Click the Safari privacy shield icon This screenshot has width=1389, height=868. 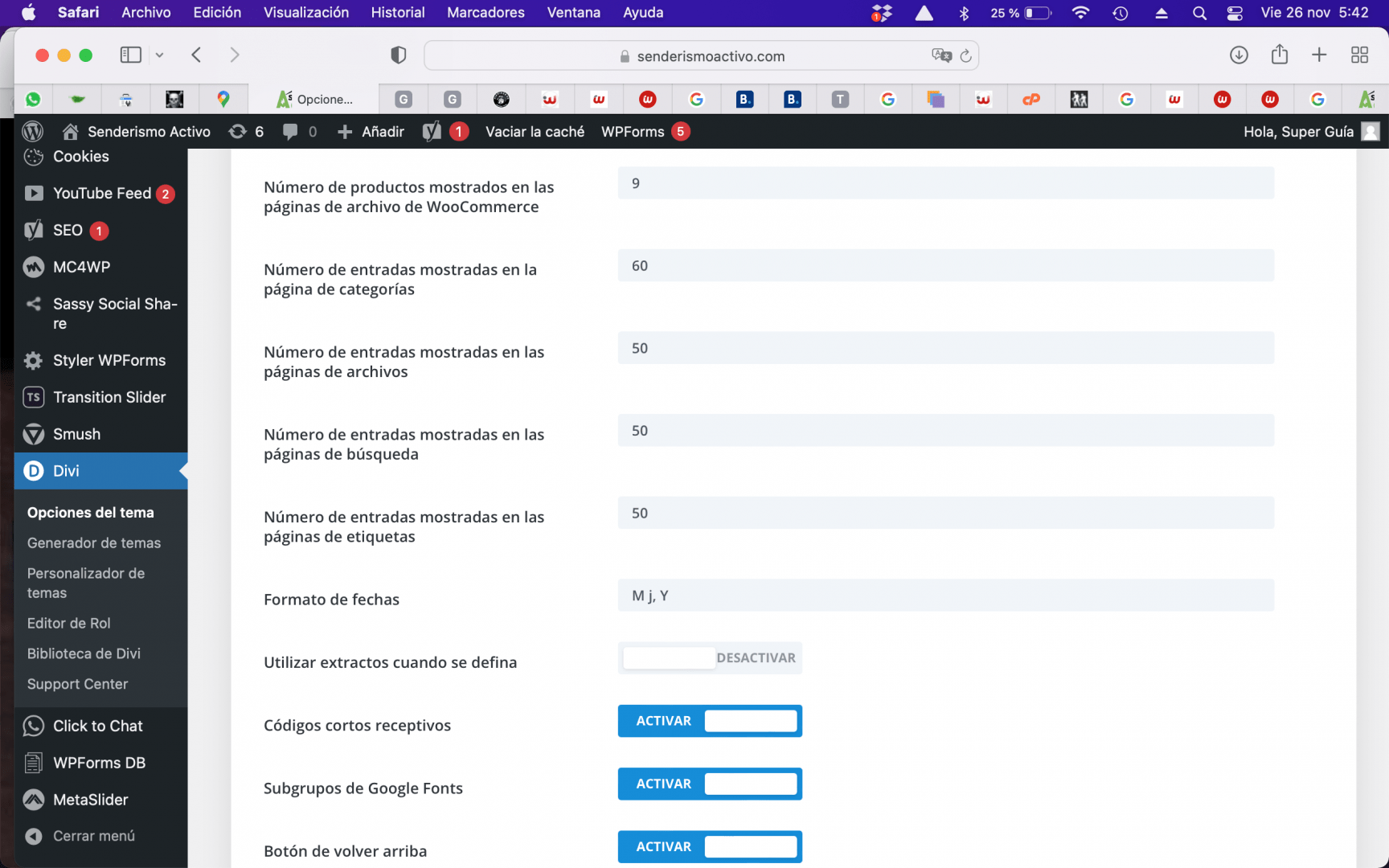click(x=398, y=55)
